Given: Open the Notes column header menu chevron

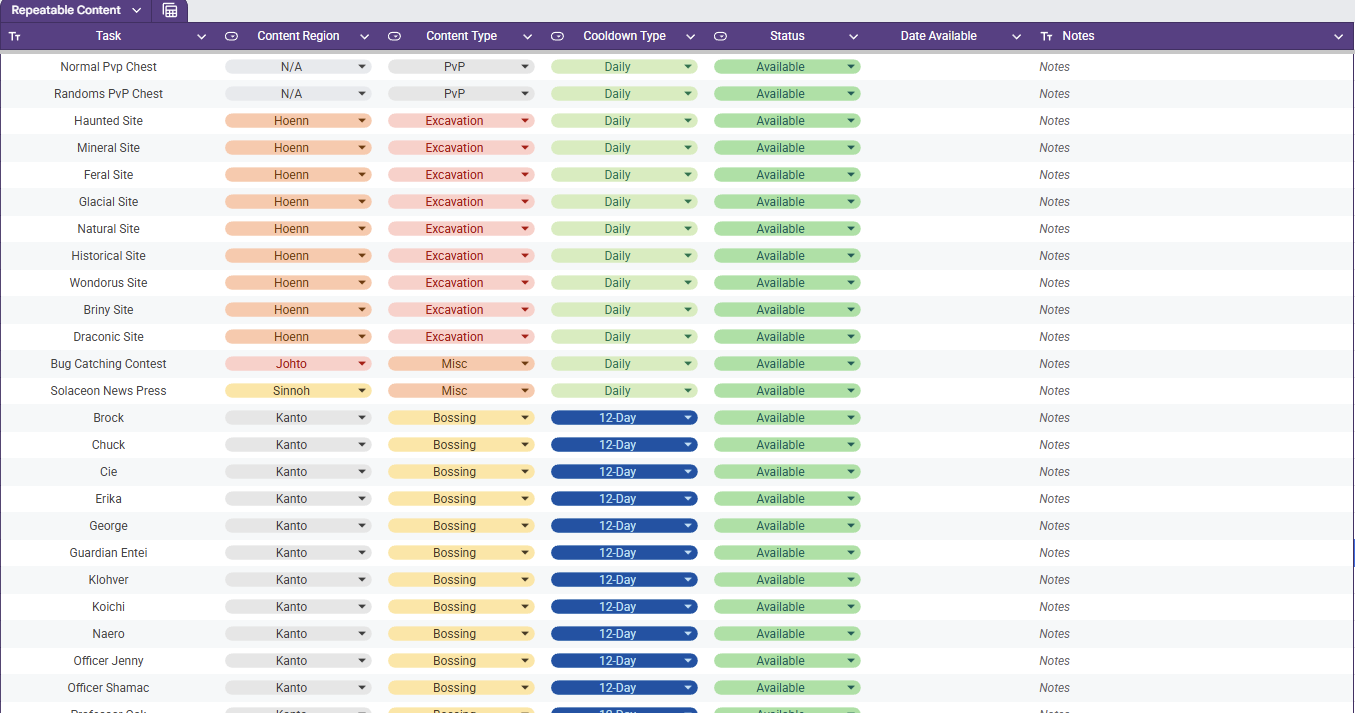Looking at the screenshot, I should [1339, 36].
